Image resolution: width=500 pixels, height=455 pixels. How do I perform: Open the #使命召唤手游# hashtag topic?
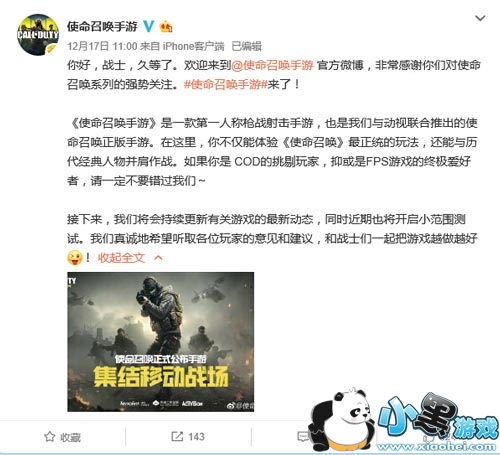click(x=225, y=84)
